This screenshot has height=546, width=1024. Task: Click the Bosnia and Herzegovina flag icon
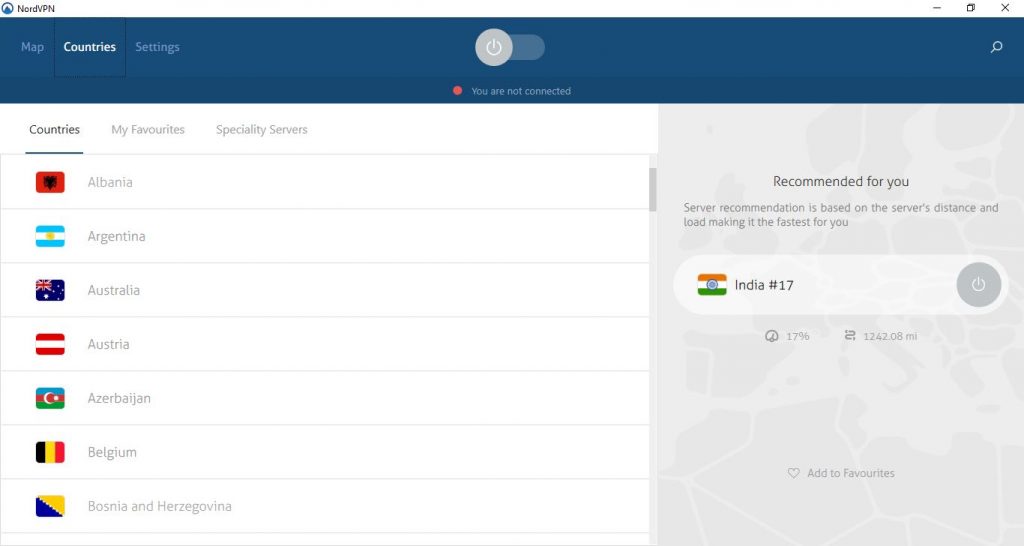point(50,506)
